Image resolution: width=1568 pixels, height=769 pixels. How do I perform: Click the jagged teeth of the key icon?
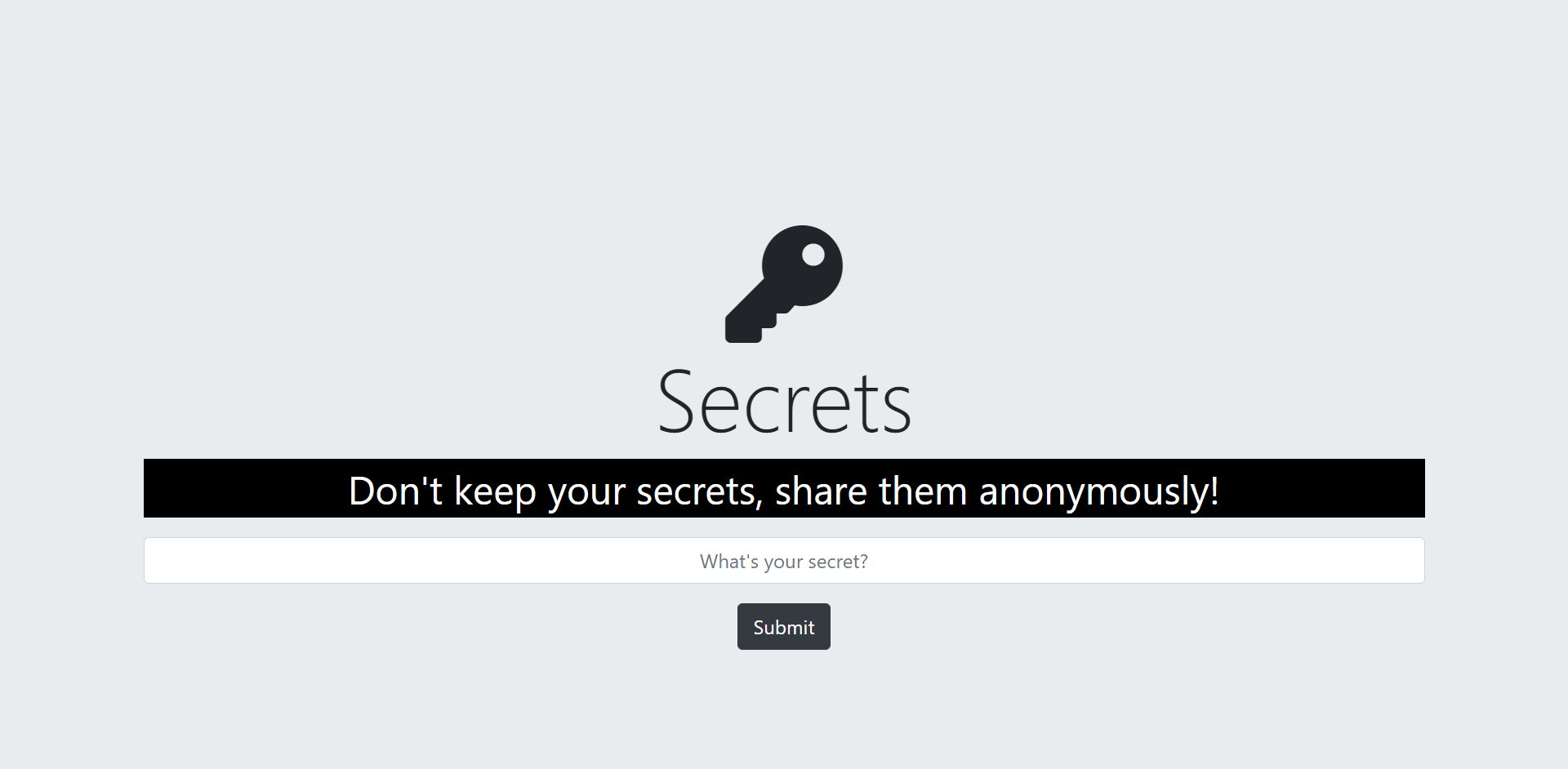759,327
